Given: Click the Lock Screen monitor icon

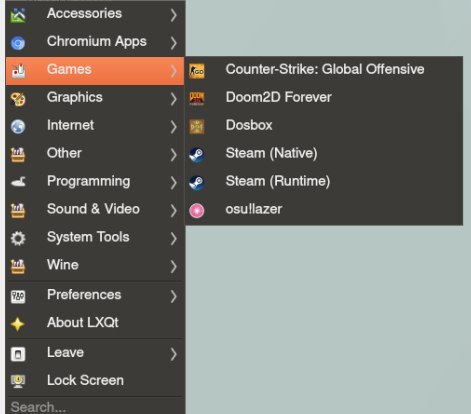Looking at the screenshot, I should point(18,382).
